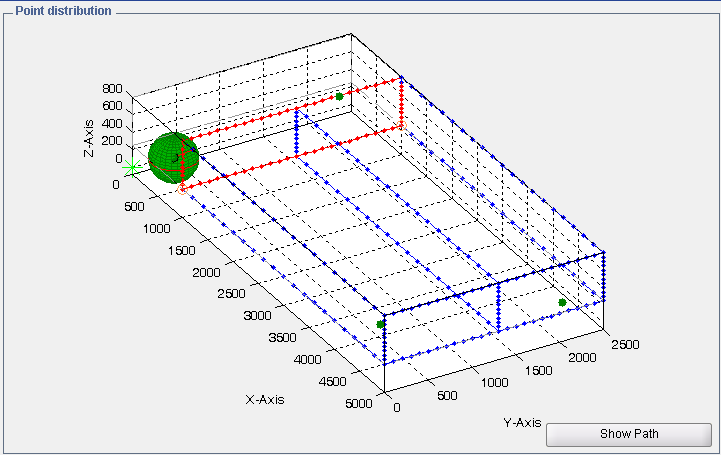
Task: Select the 600 tick on the Z-axis
Action: point(112,106)
